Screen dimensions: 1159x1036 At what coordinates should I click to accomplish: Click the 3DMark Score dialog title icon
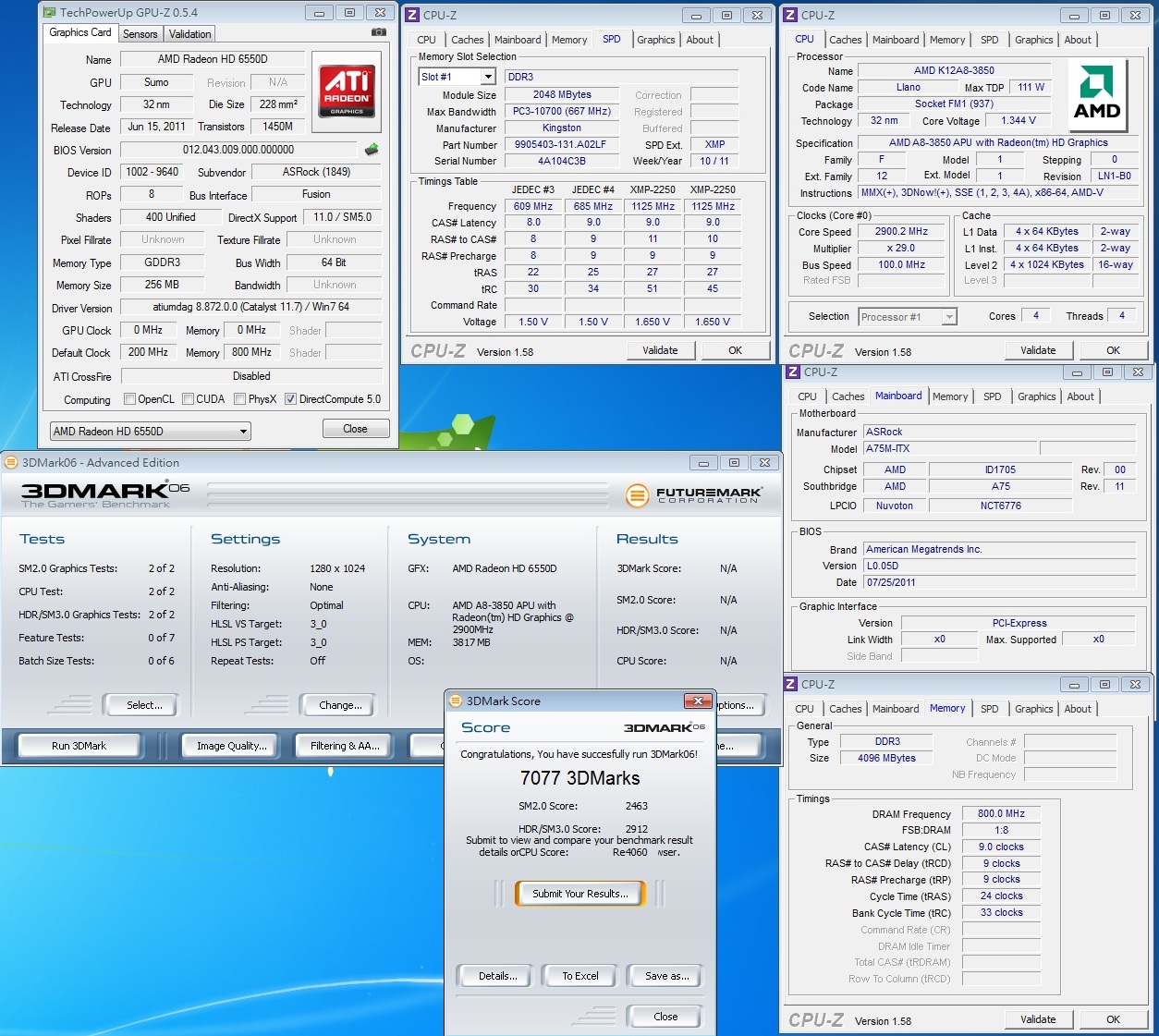[456, 701]
